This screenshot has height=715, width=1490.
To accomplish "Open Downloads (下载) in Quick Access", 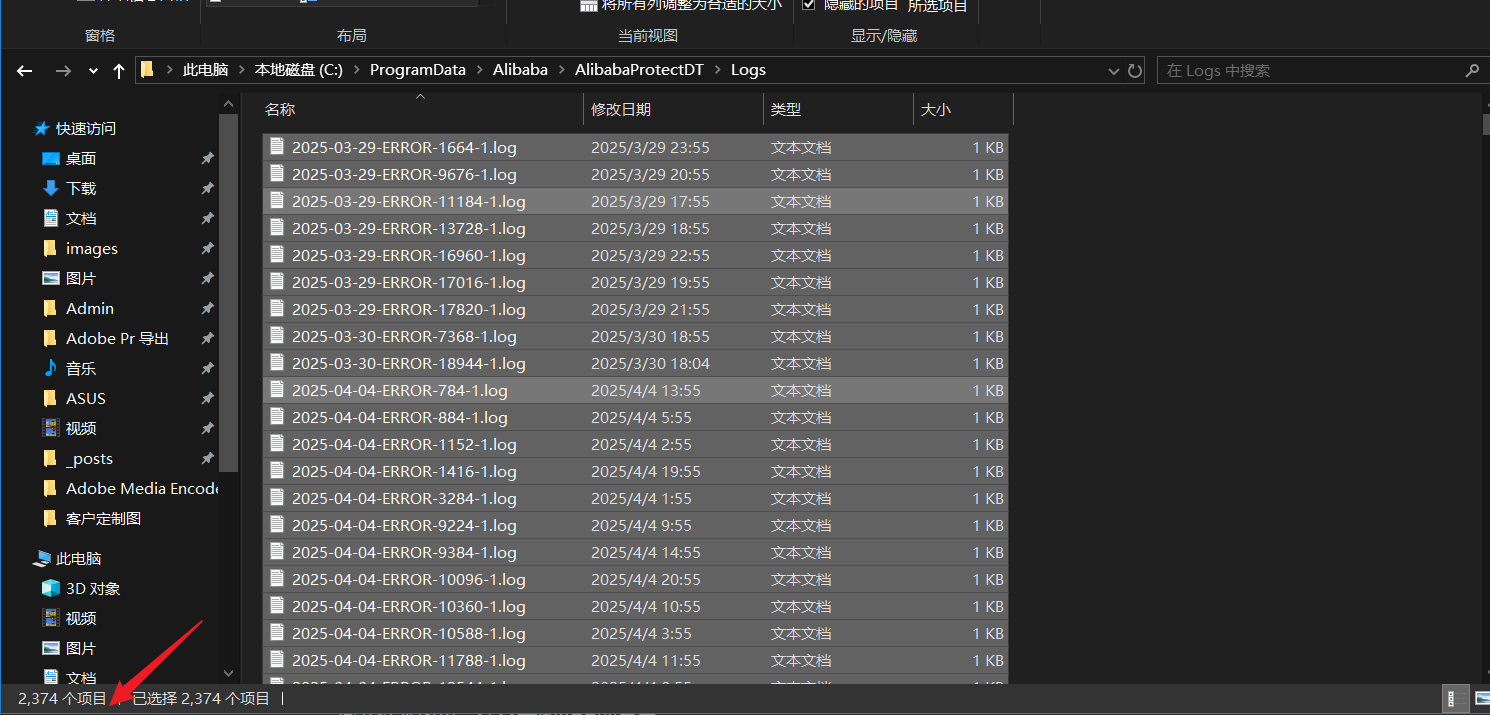I will 80,189.
